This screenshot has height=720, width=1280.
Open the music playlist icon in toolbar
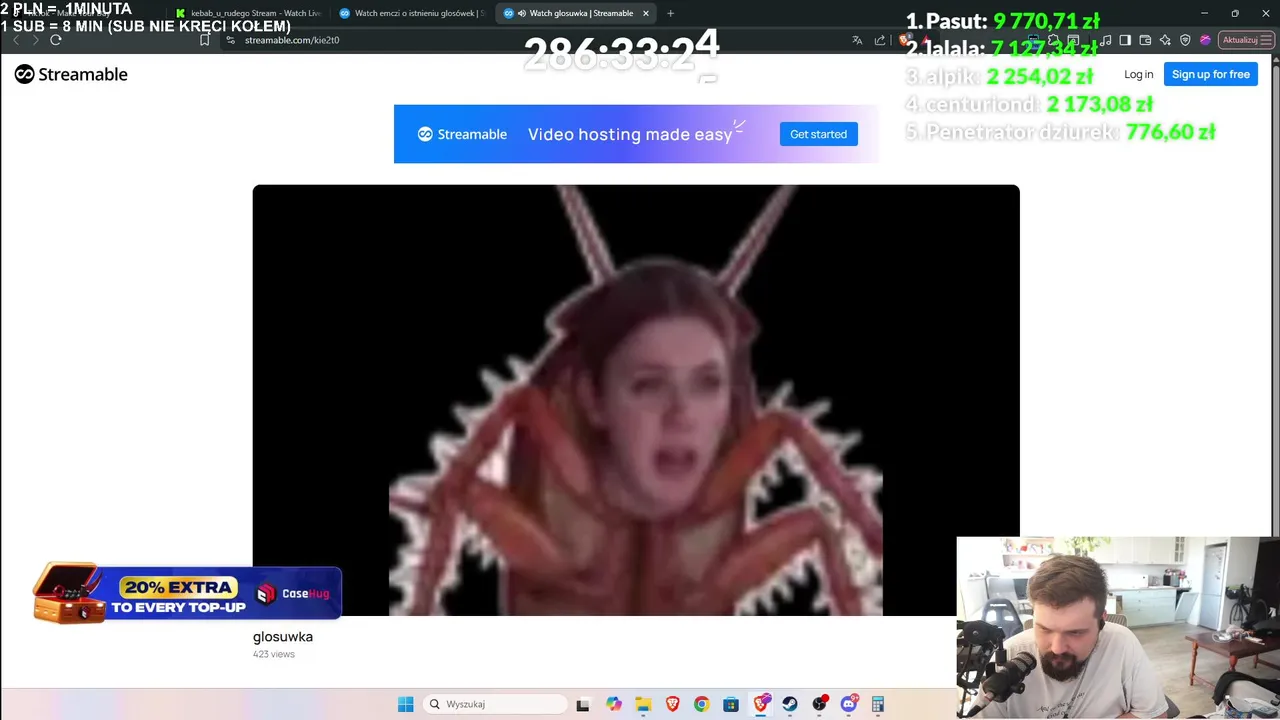[1105, 40]
